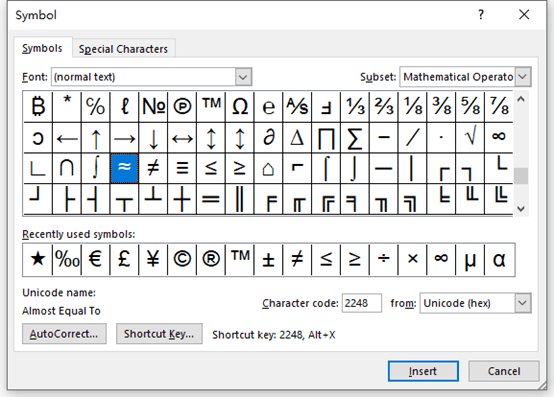
Task: Select the increment Δ symbol
Action: click(x=297, y=138)
